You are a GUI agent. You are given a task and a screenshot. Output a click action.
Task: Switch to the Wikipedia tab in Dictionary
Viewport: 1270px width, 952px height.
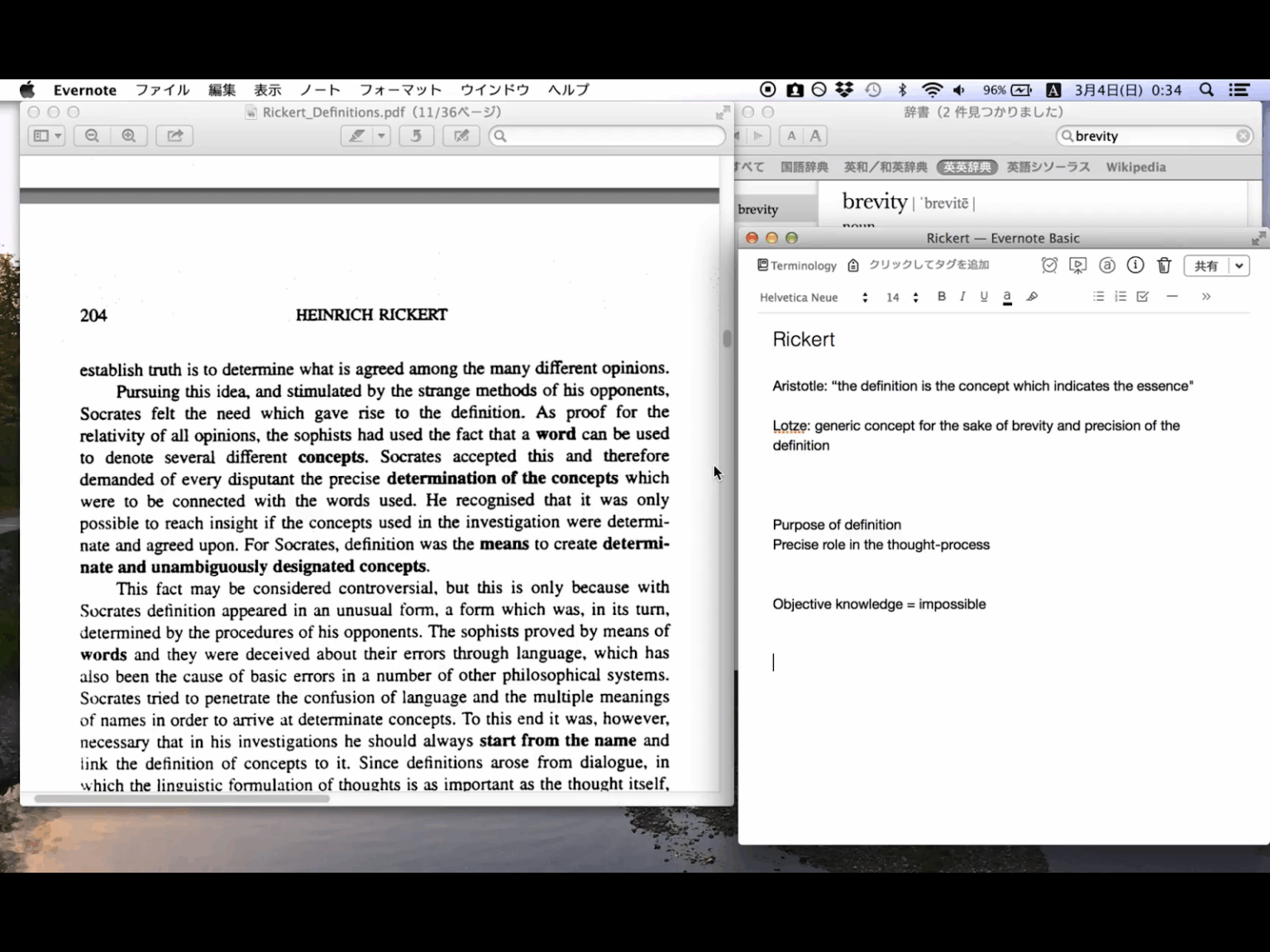point(1136,167)
